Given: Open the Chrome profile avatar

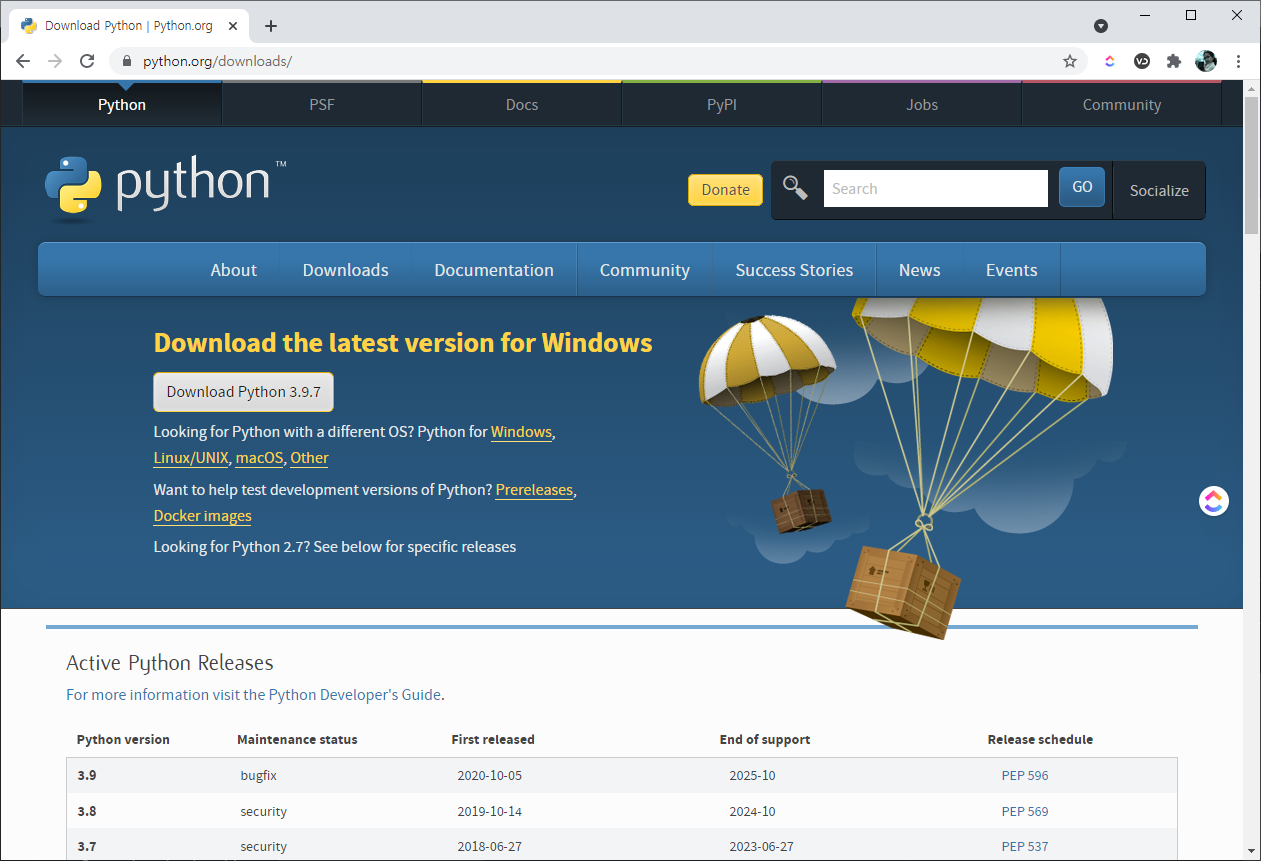Looking at the screenshot, I should (1206, 61).
